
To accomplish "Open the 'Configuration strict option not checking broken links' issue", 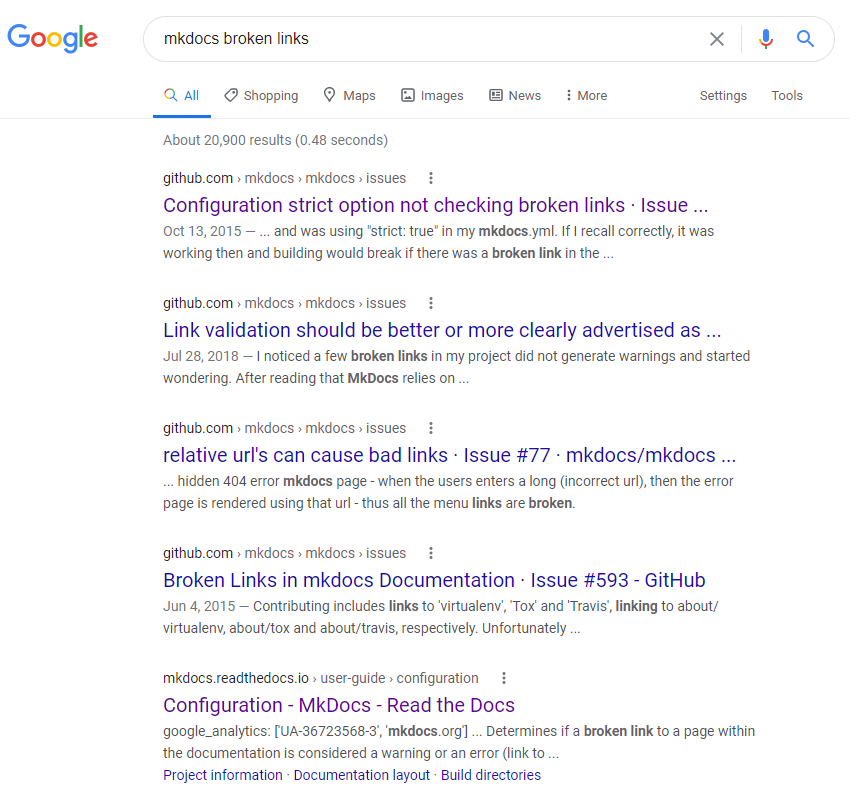I will click(436, 205).
